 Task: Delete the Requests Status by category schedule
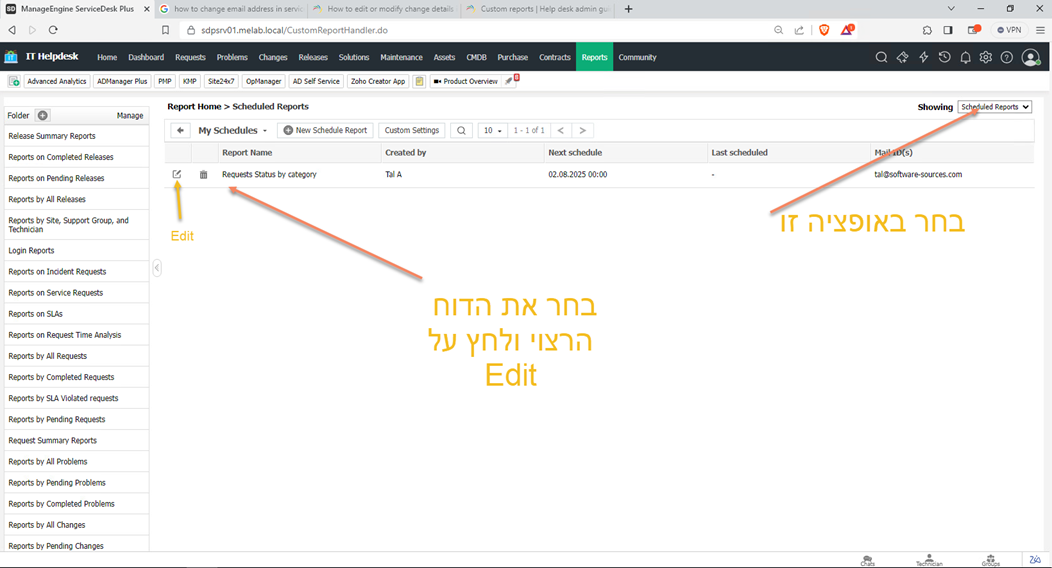tap(204, 175)
